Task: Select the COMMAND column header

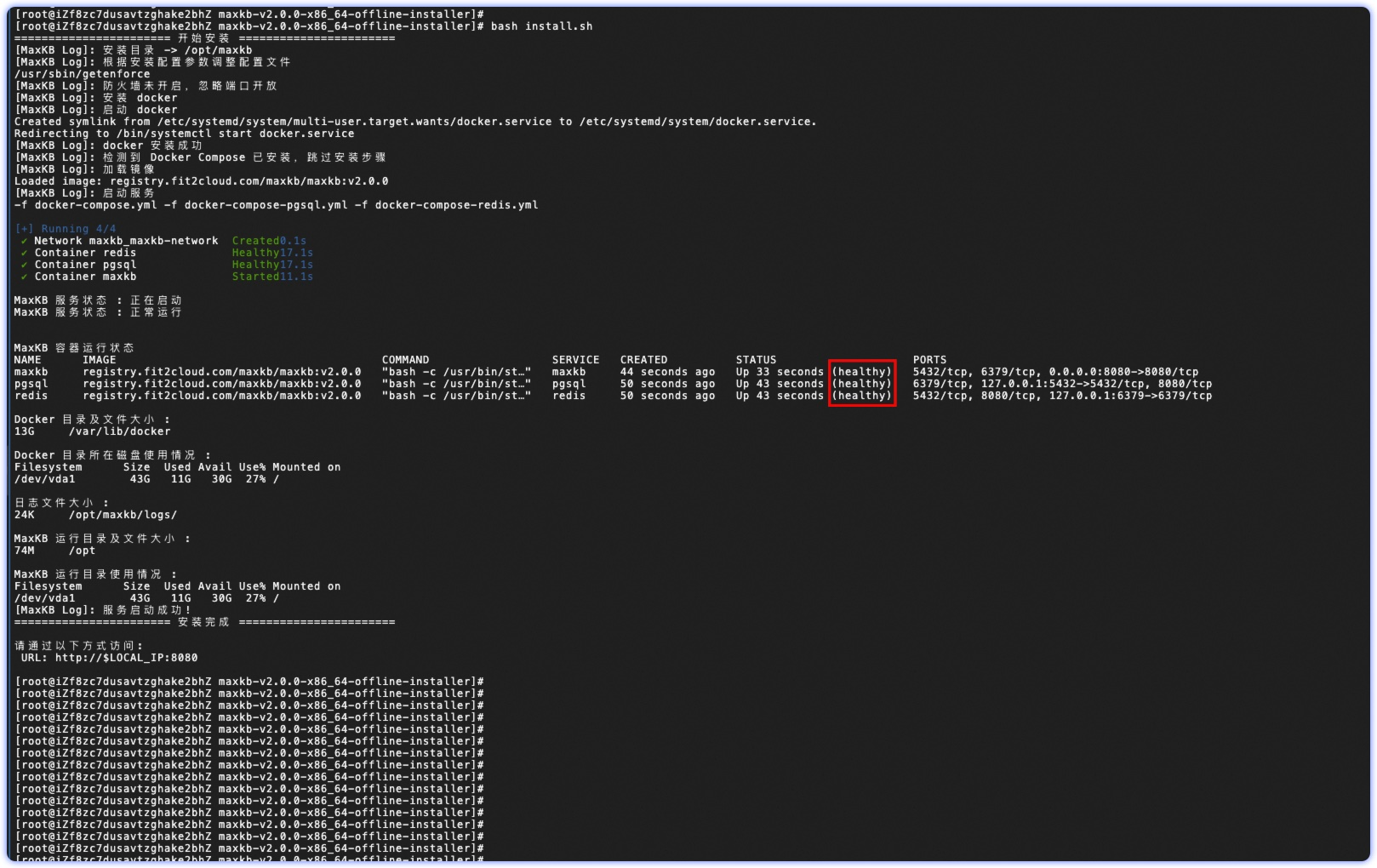Action: coord(405,360)
